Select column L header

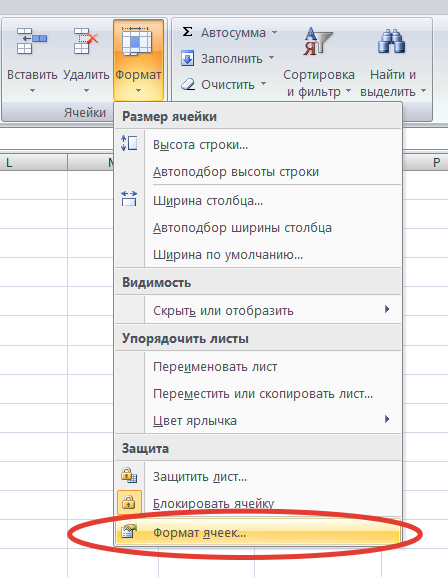tap(33, 162)
